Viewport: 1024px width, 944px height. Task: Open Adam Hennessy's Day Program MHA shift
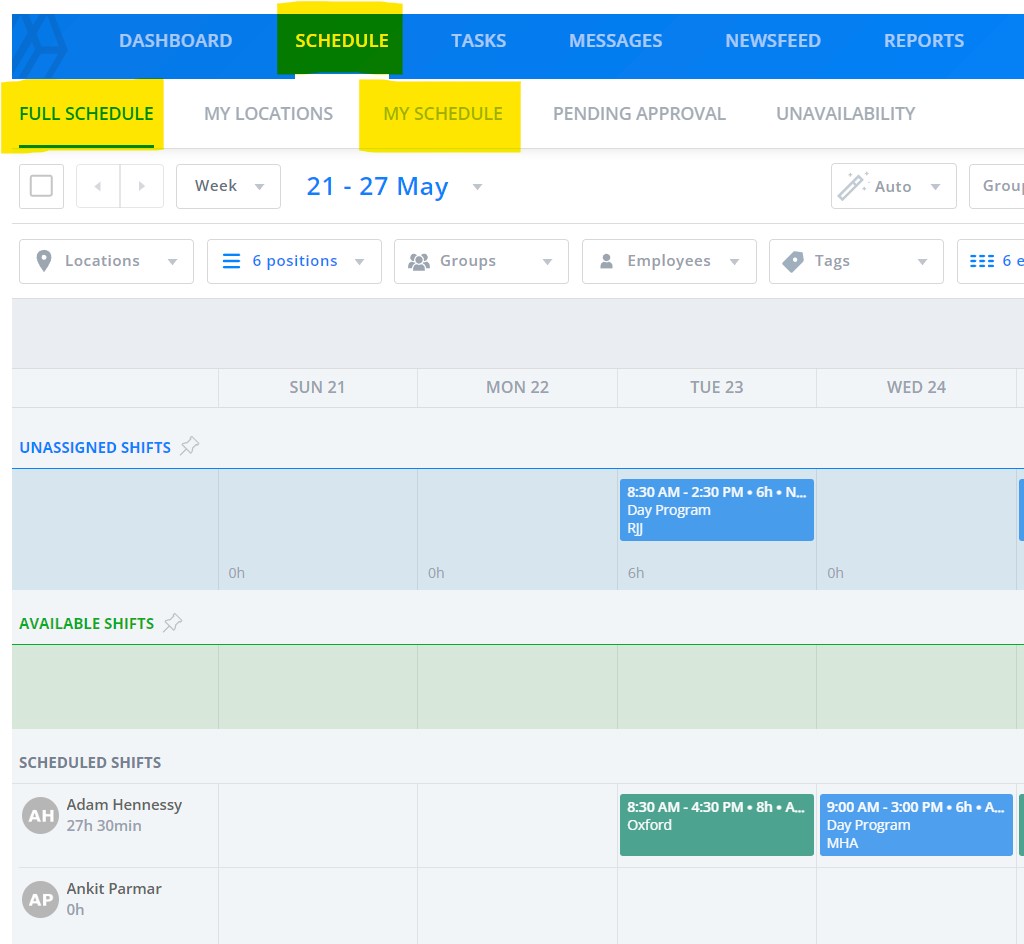pyautogui.click(x=916, y=825)
